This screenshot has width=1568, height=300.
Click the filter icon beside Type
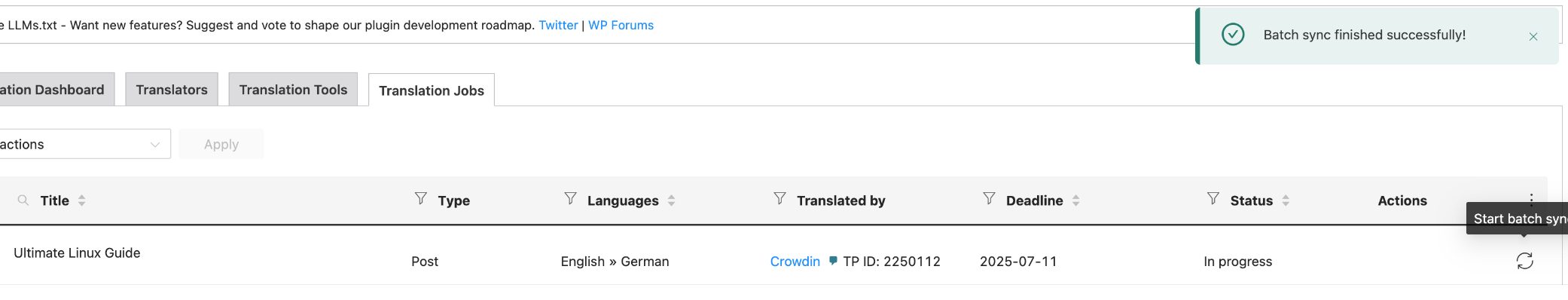pos(421,198)
